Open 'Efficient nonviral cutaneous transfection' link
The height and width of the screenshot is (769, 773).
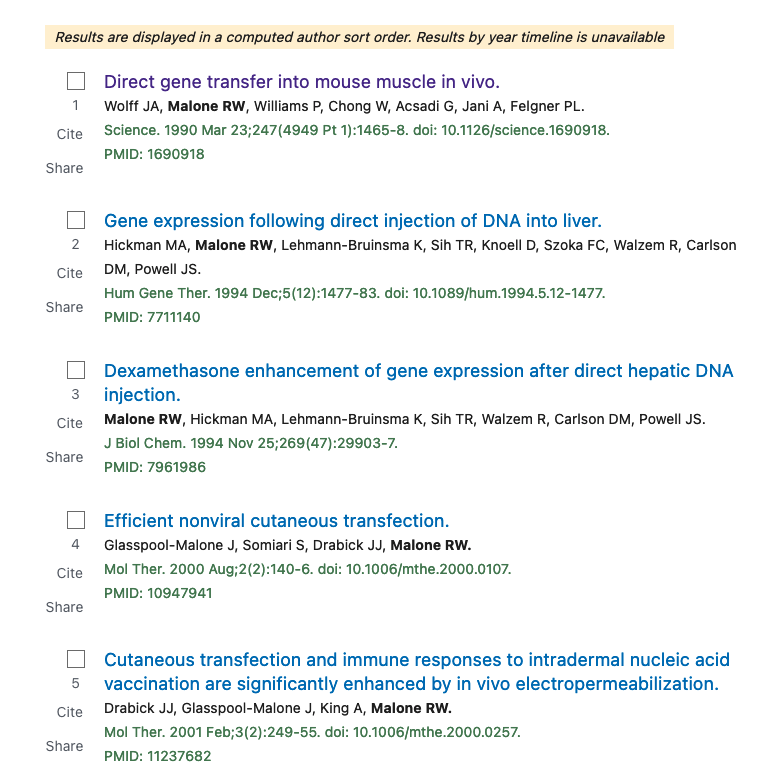coord(277,521)
